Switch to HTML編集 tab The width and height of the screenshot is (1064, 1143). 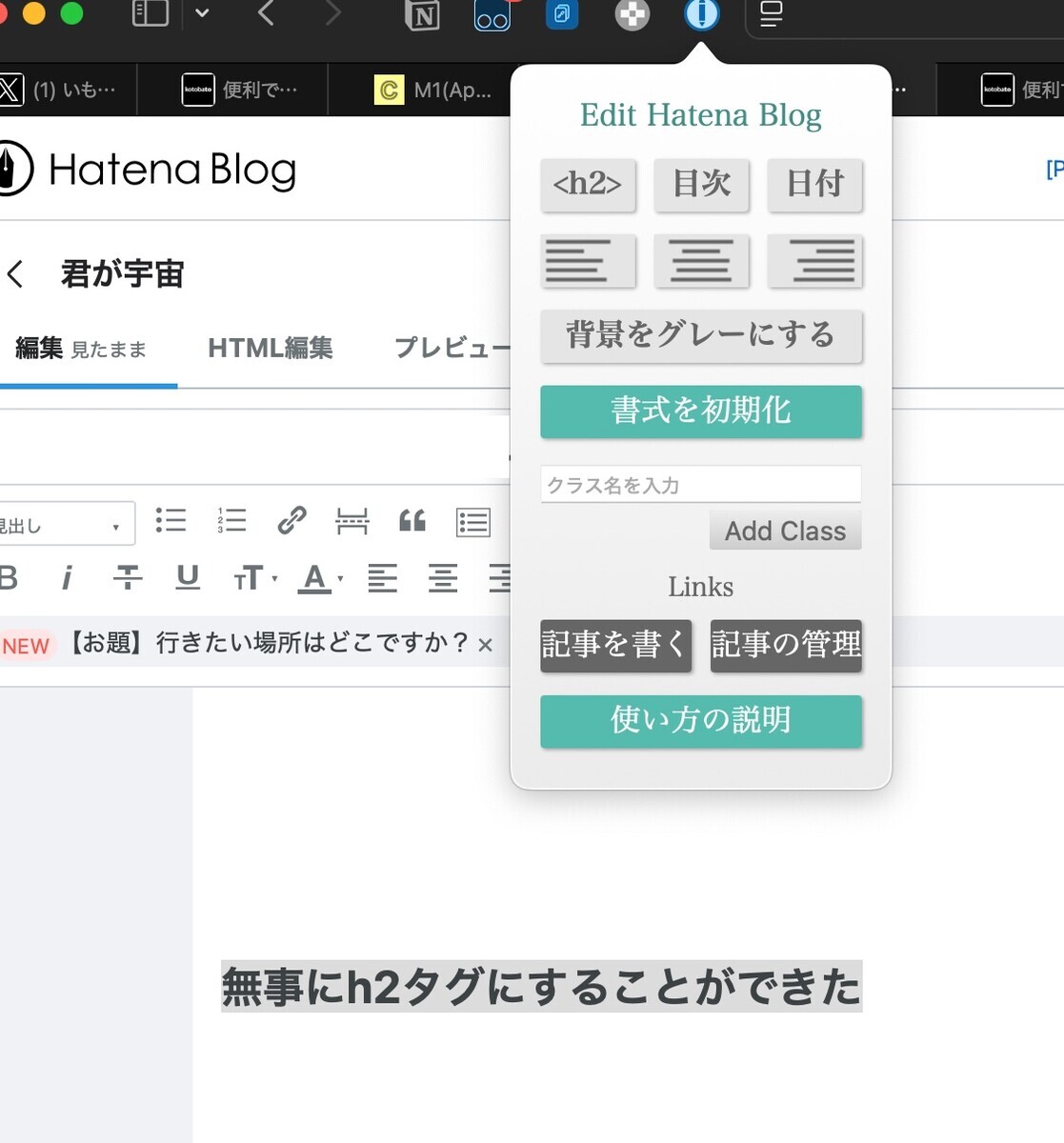(271, 349)
